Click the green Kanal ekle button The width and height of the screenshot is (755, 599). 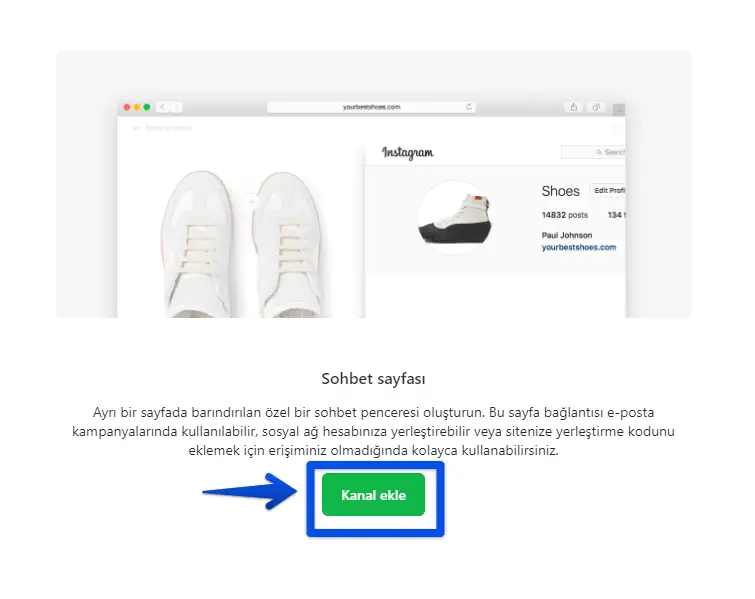pyautogui.click(x=373, y=495)
